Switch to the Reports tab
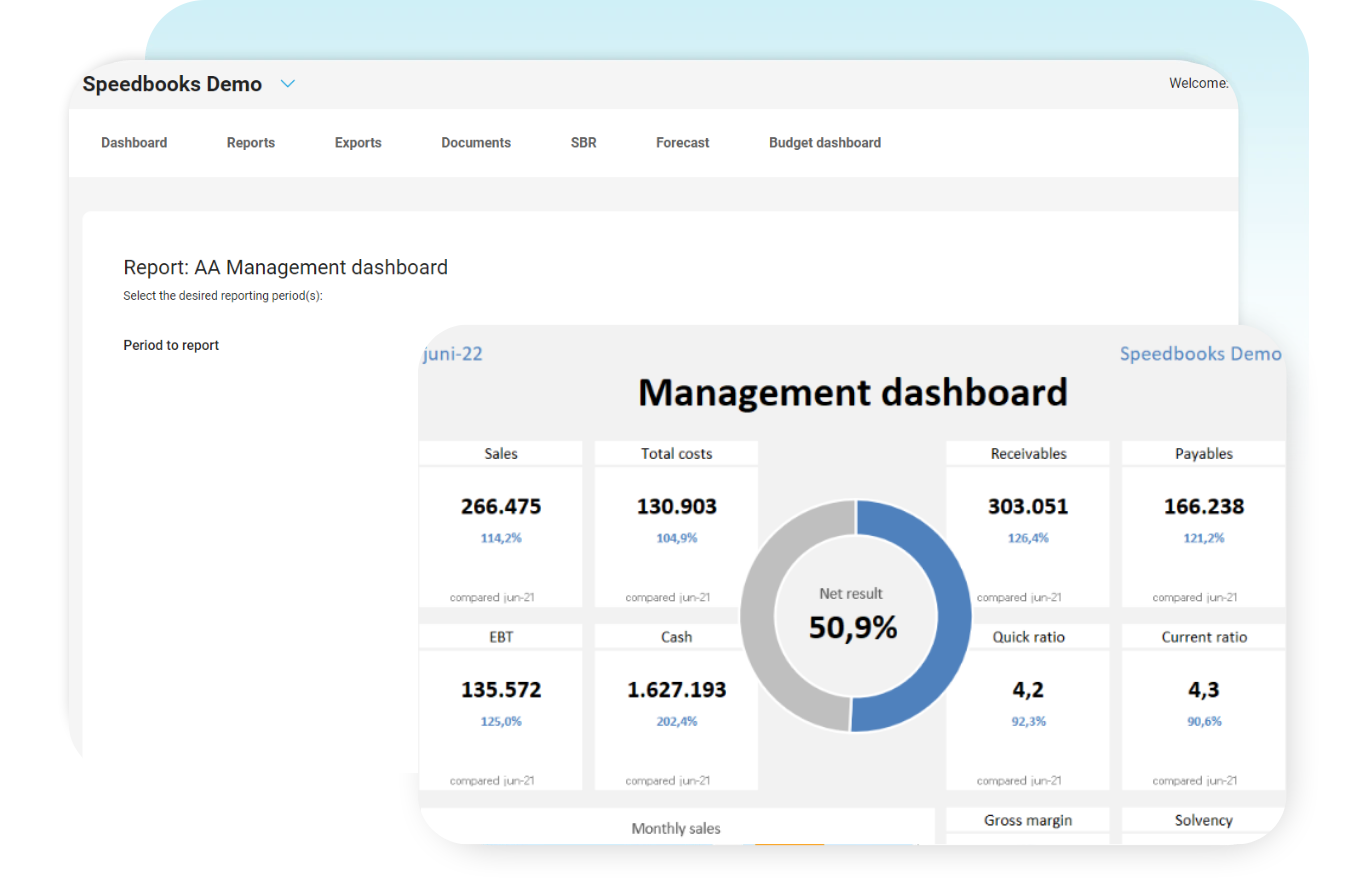Viewport: 1368px width, 894px height. (250, 143)
